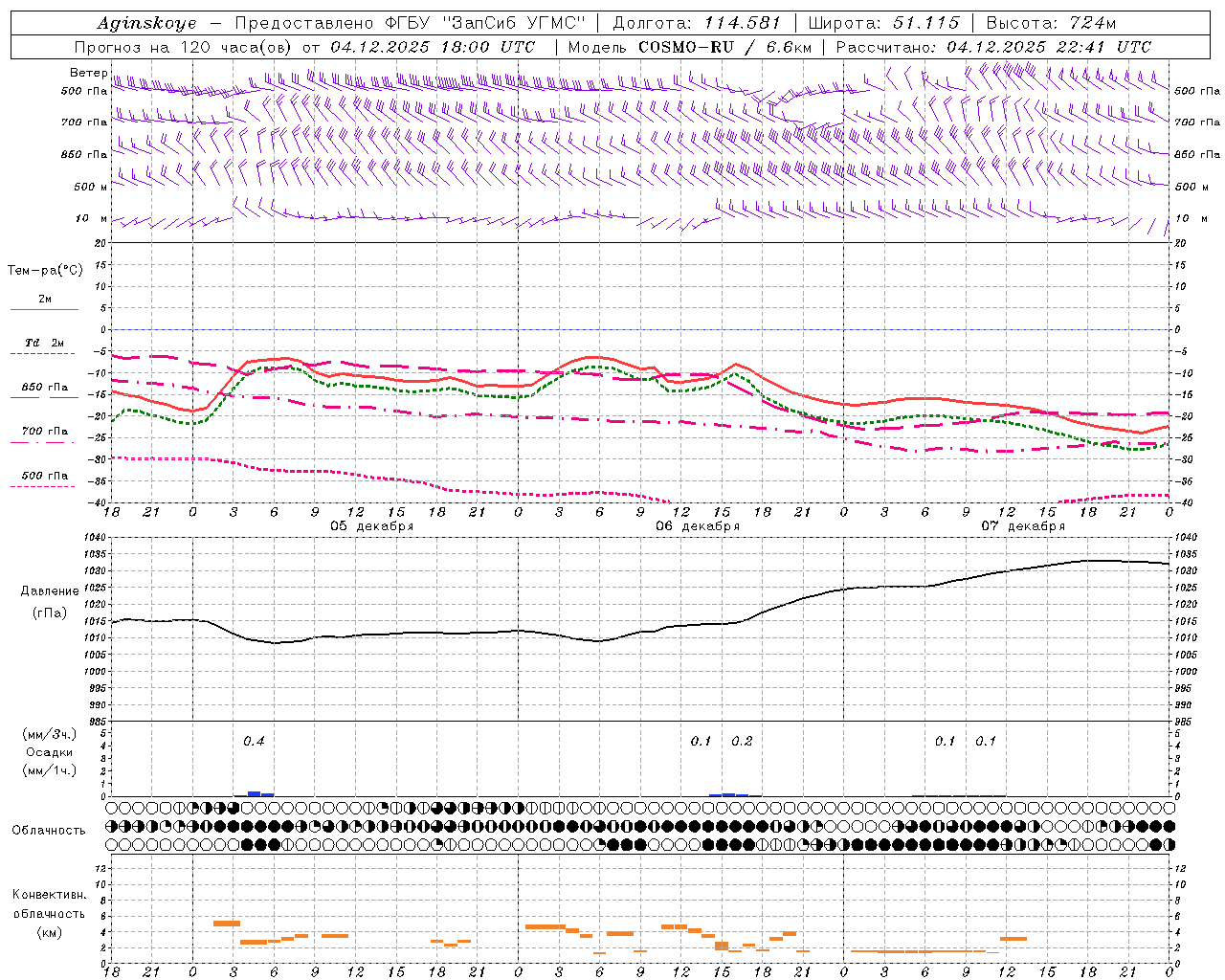Click the "Рассчитано: 04.12.2025 22:41 UTC" timestamp
The image size is (1225, 980).
tap(993, 47)
